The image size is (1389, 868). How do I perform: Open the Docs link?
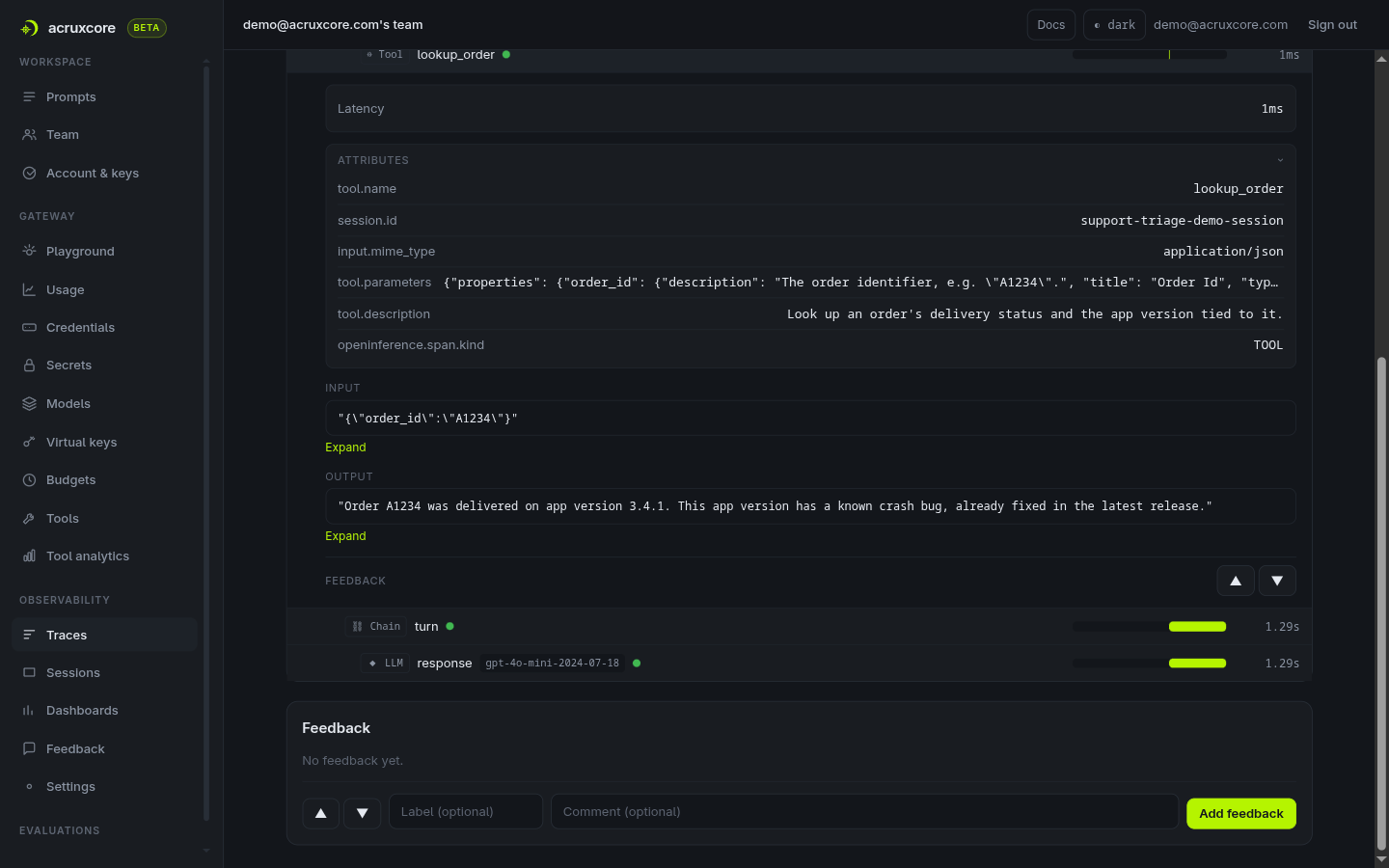coord(1051,25)
